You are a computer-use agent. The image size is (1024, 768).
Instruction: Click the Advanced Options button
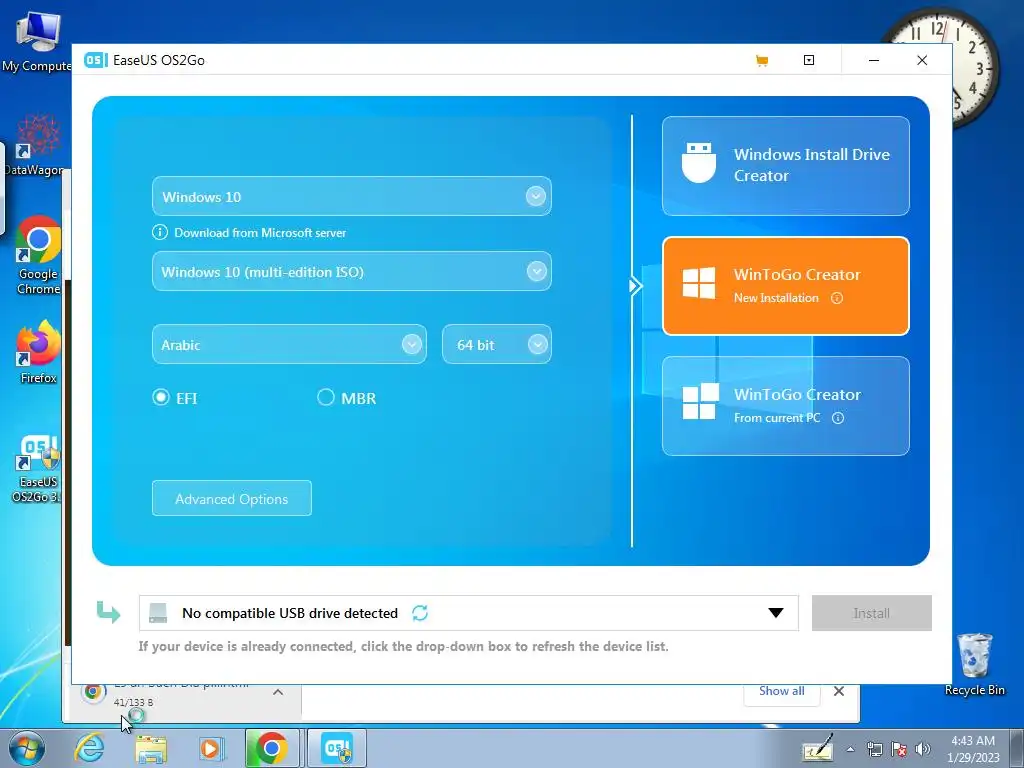232,498
